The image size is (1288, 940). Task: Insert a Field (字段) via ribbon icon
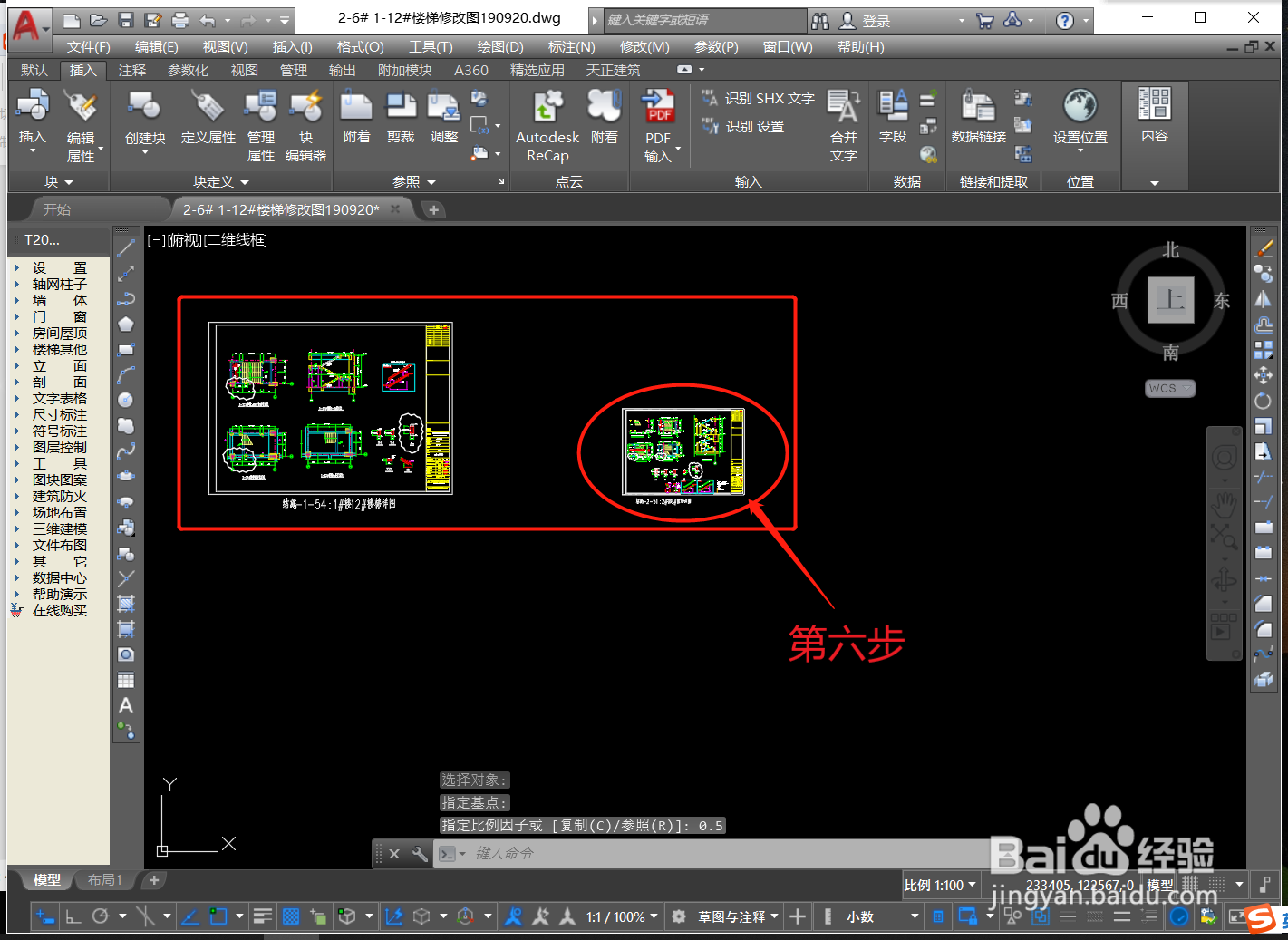coord(893,107)
